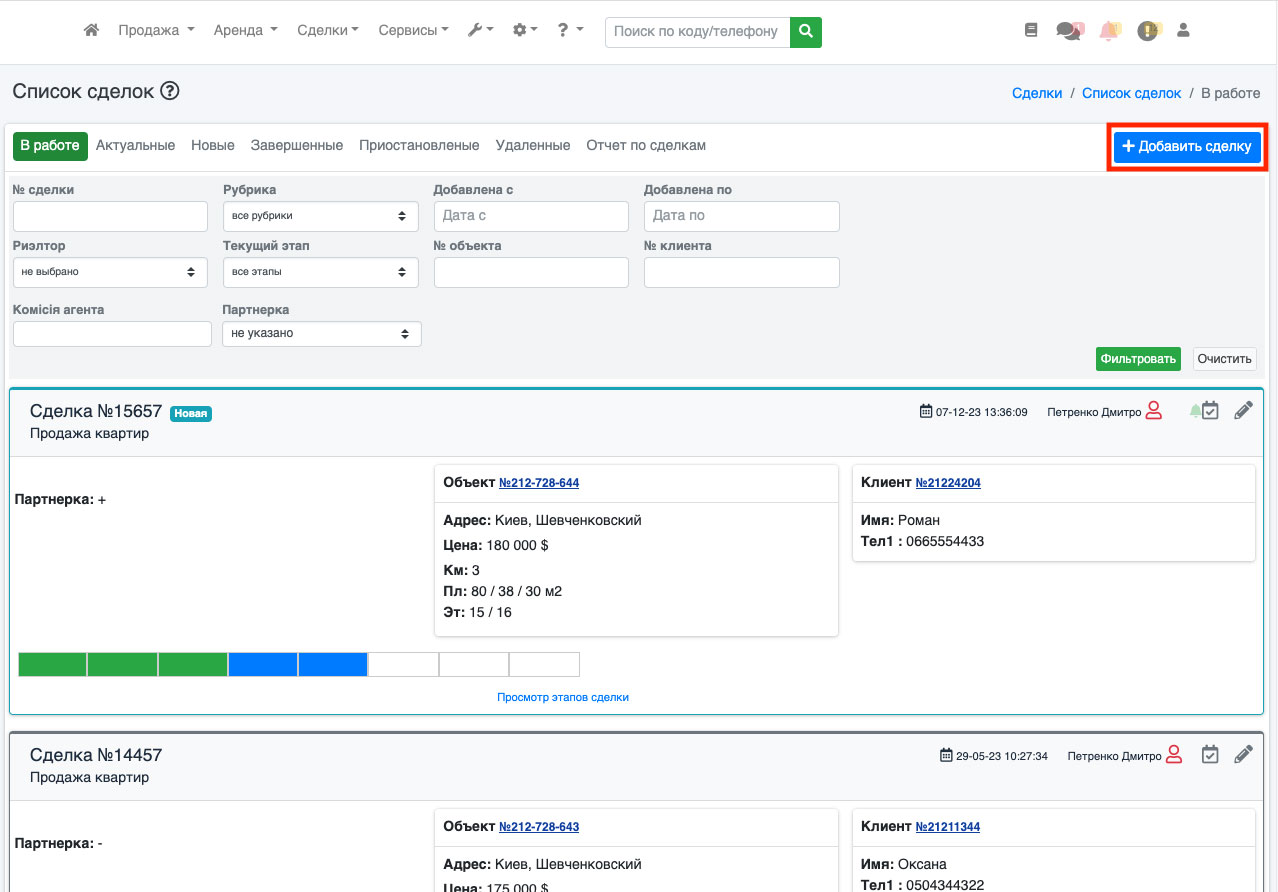Open the user profile icon

point(1183,31)
